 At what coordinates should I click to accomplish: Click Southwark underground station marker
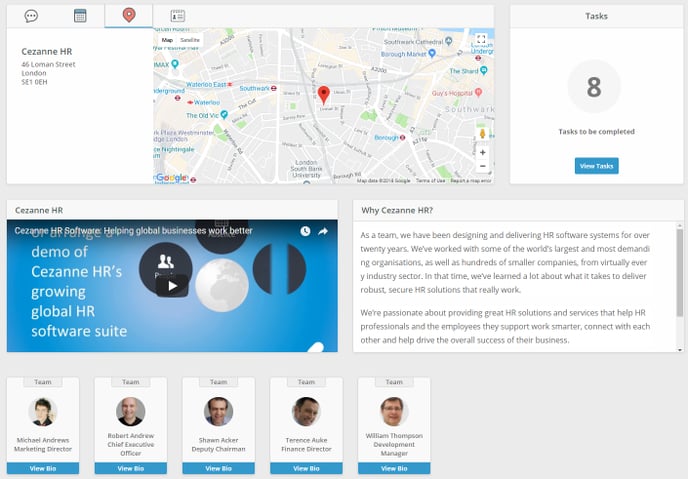click(x=274, y=88)
